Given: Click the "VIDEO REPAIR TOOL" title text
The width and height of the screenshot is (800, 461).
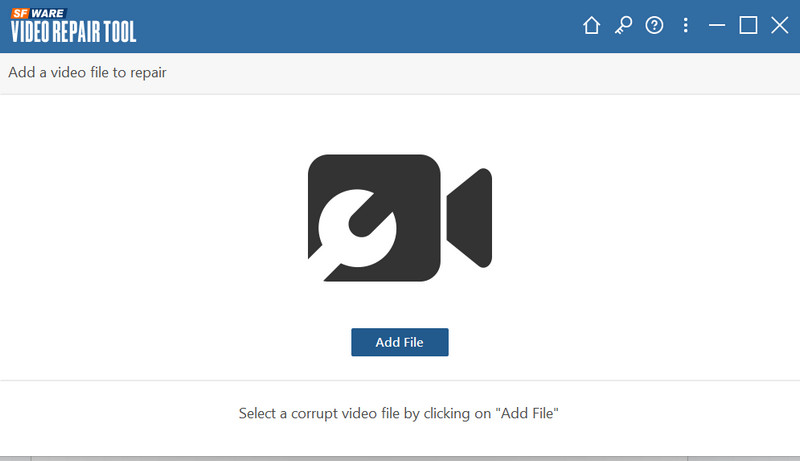Looking at the screenshot, I should pyautogui.click(x=74, y=31).
